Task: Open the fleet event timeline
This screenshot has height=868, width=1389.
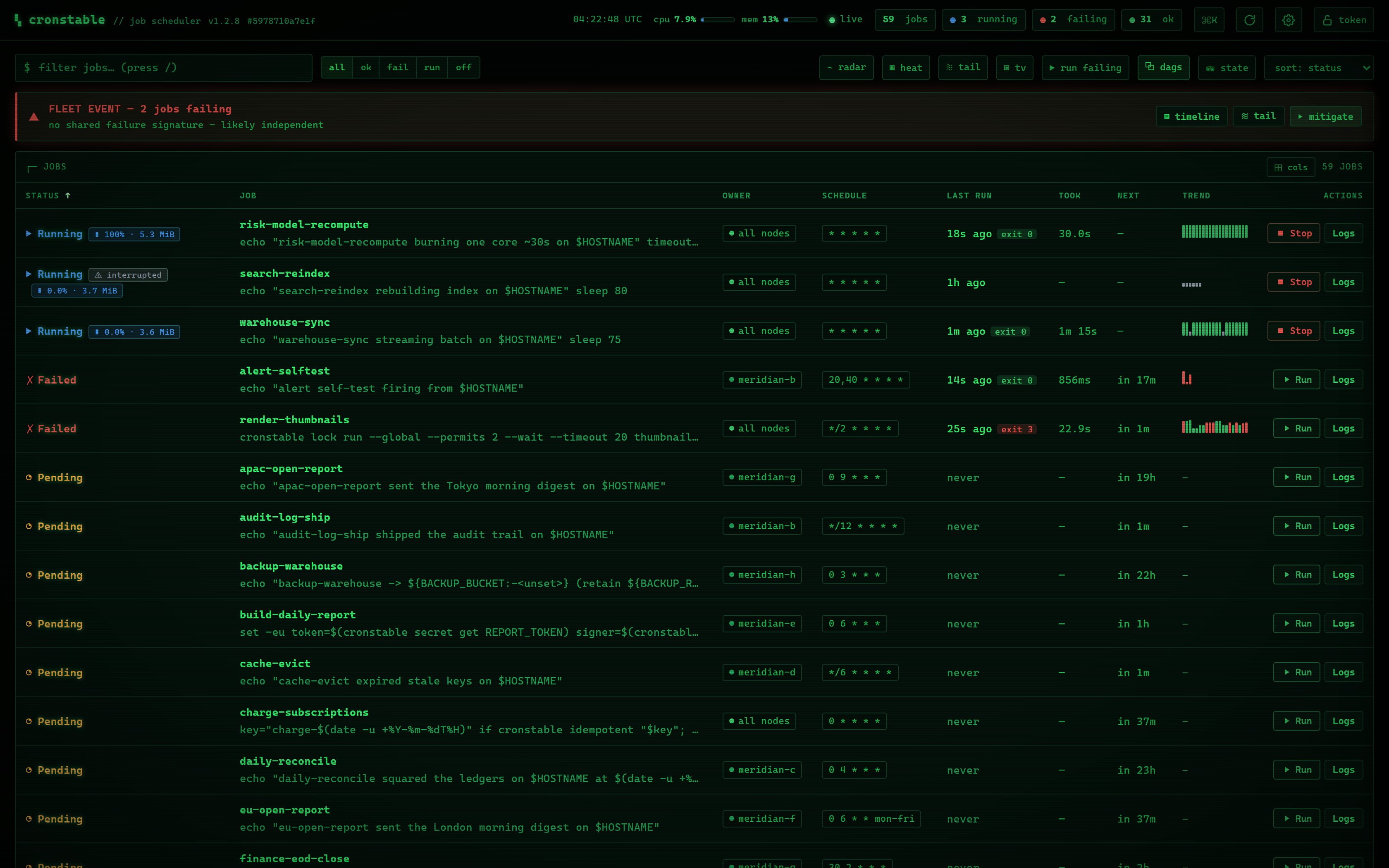Action: click(x=1191, y=117)
